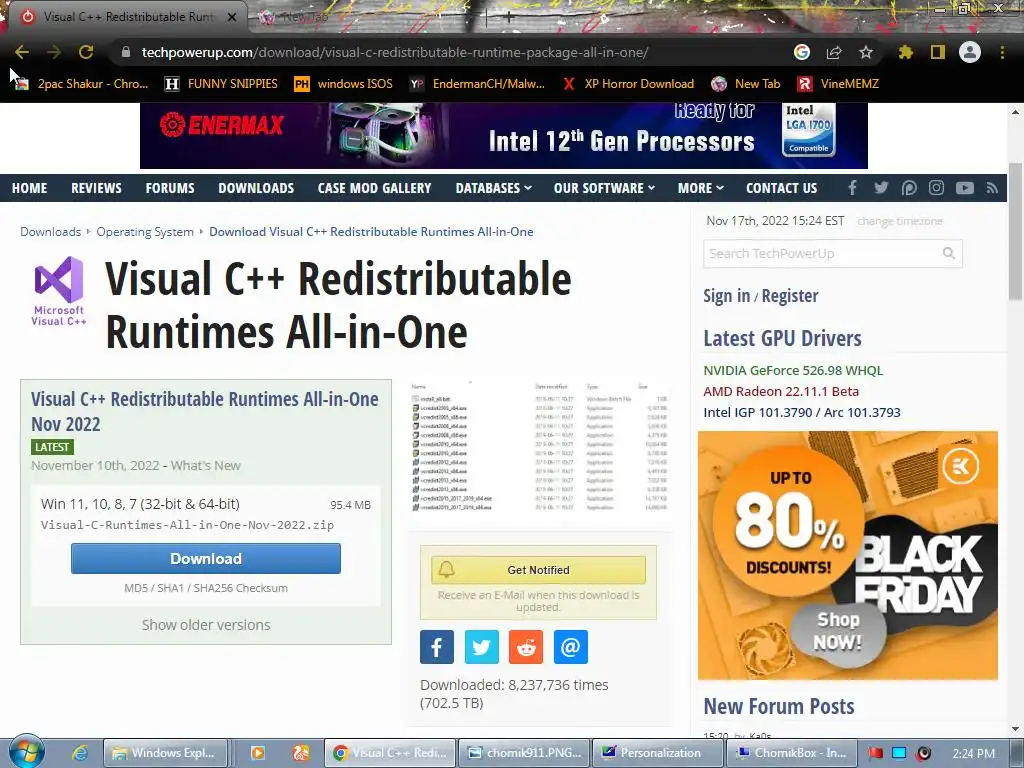The image size is (1024, 768).
Task: Launch Internet Explorer from the taskbar
Action: tap(80, 753)
